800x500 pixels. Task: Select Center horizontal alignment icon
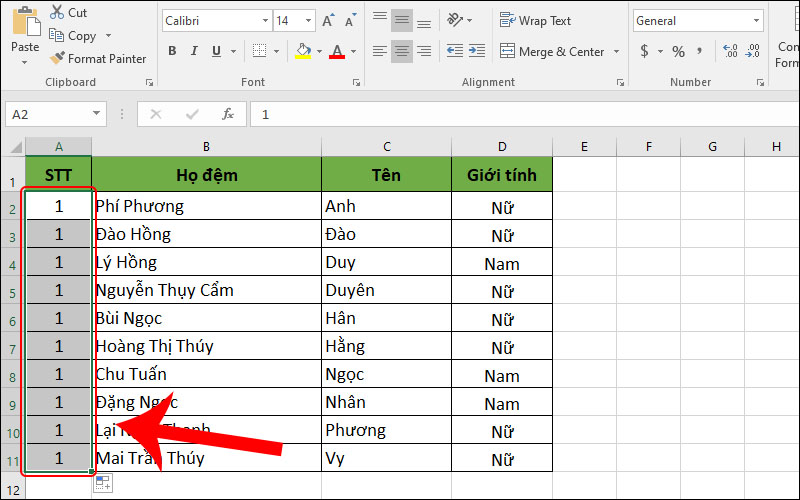pyautogui.click(x=402, y=51)
